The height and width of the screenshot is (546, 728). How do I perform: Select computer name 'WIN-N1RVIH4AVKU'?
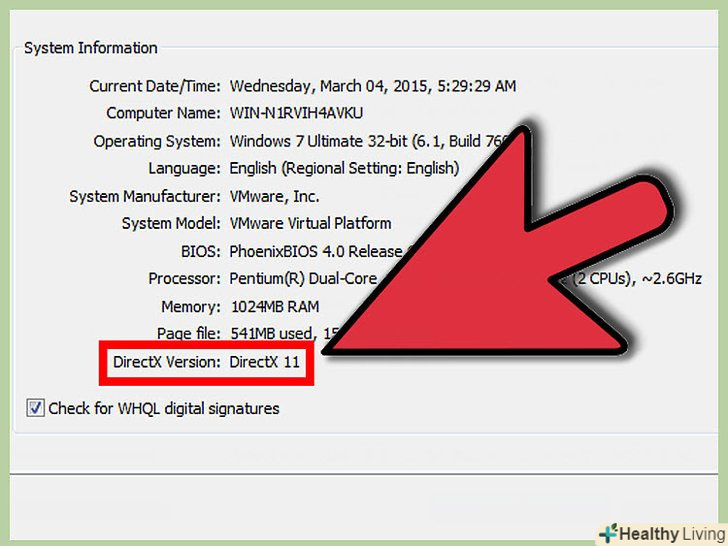coord(296,113)
